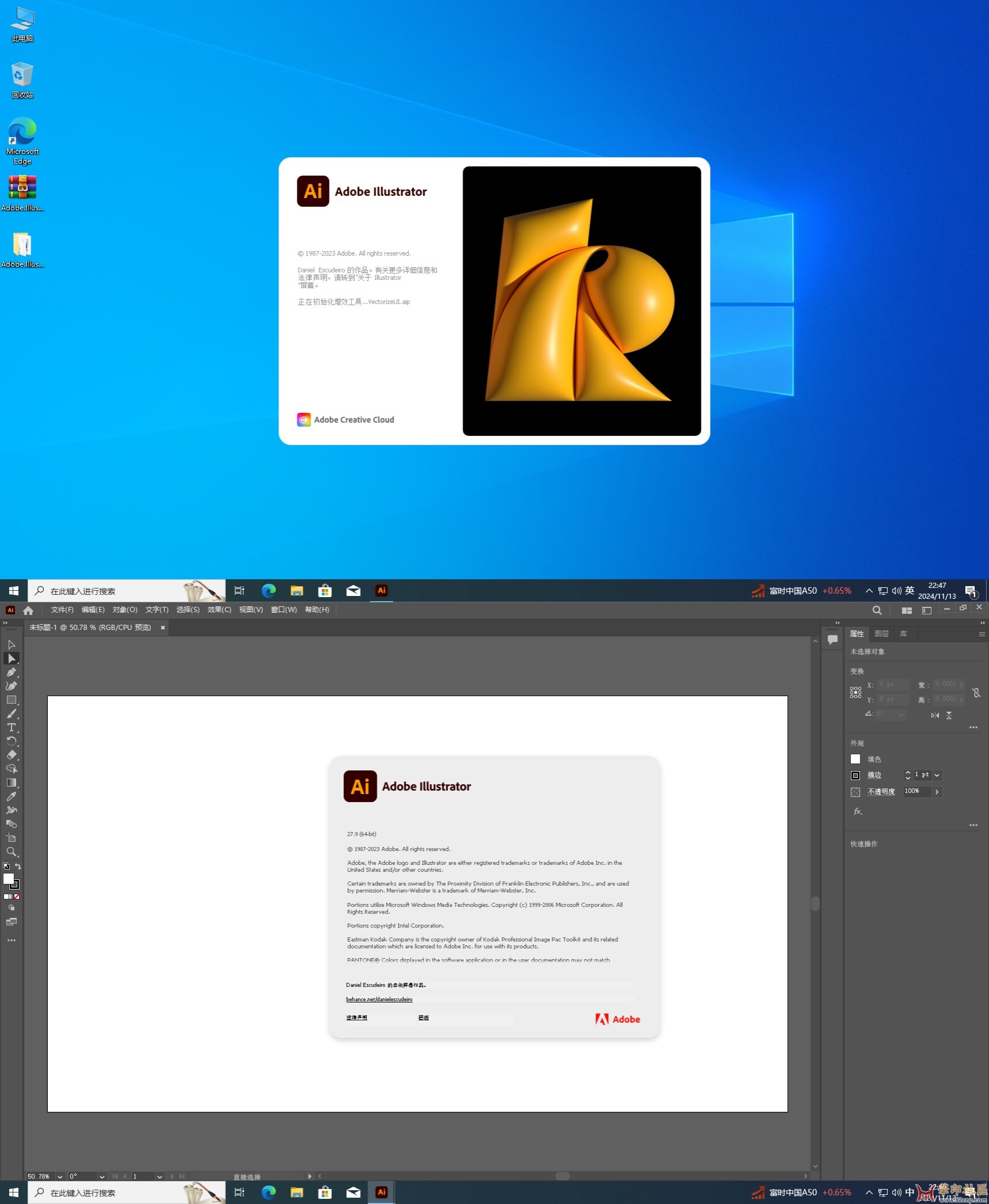
Task: Select the Curvature tool
Action: (12, 686)
